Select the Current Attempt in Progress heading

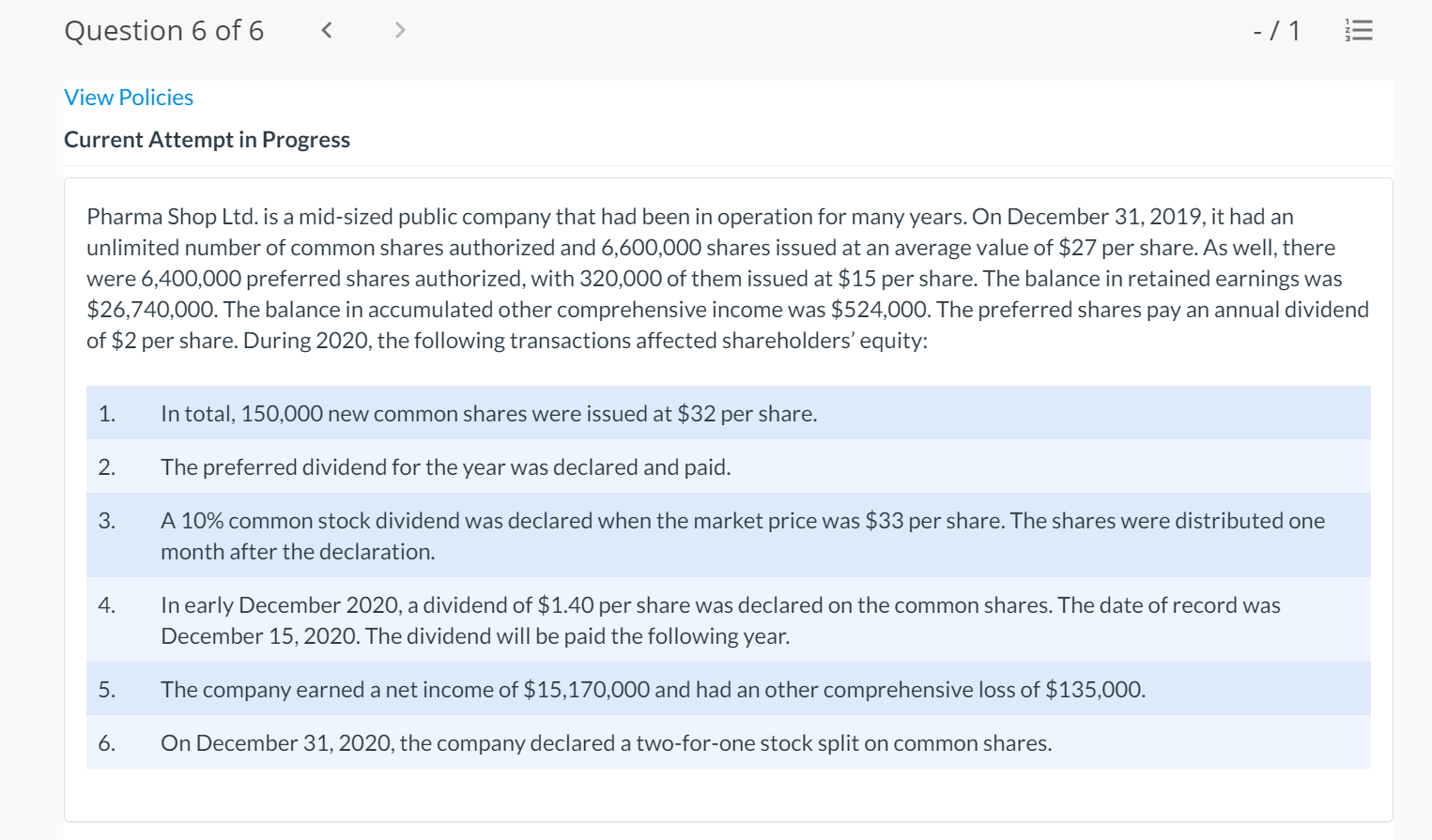click(207, 140)
